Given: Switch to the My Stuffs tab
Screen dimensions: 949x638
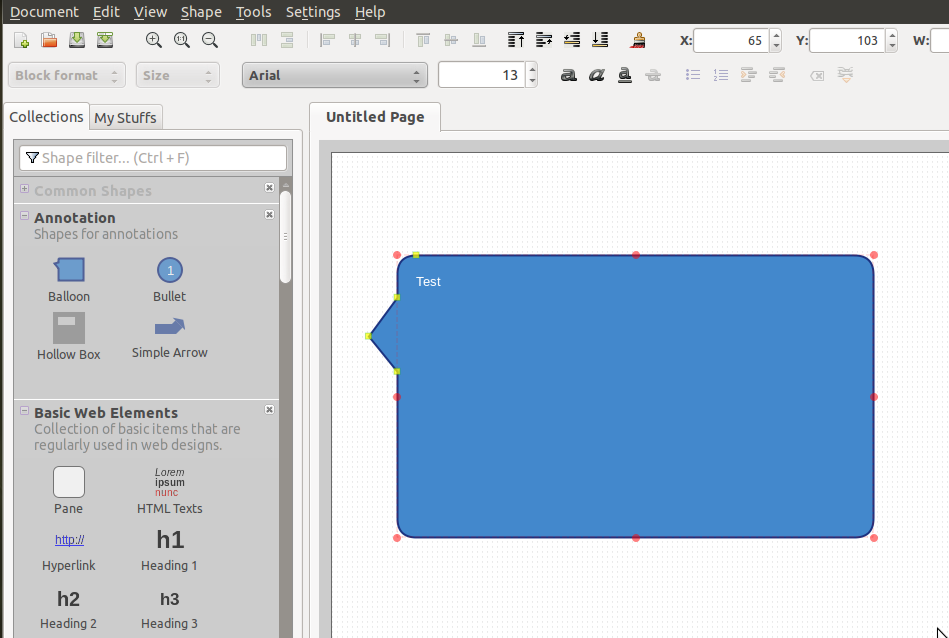Looking at the screenshot, I should [125, 117].
